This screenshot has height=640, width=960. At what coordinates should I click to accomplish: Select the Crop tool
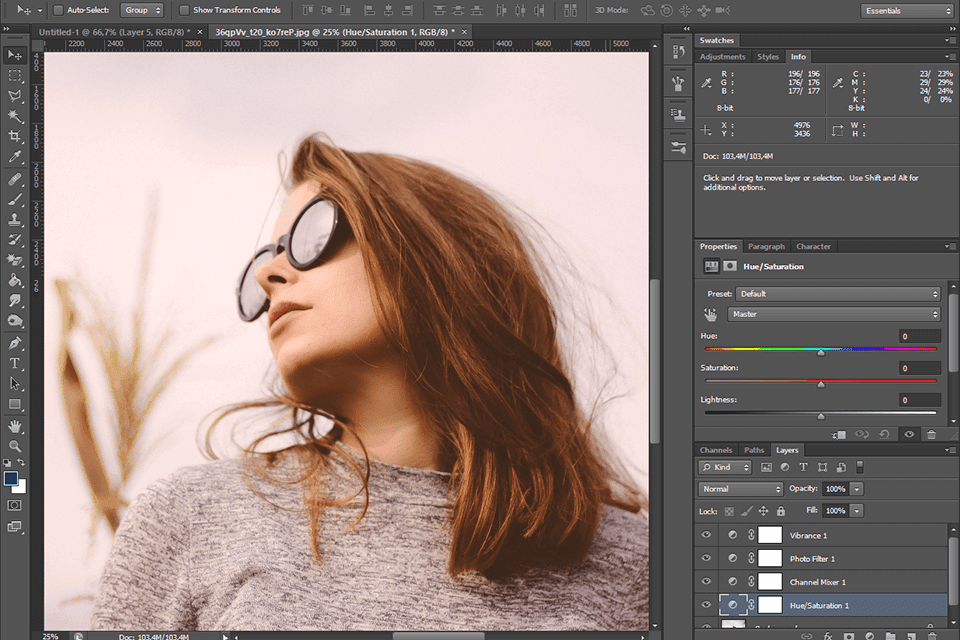click(15, 136)
